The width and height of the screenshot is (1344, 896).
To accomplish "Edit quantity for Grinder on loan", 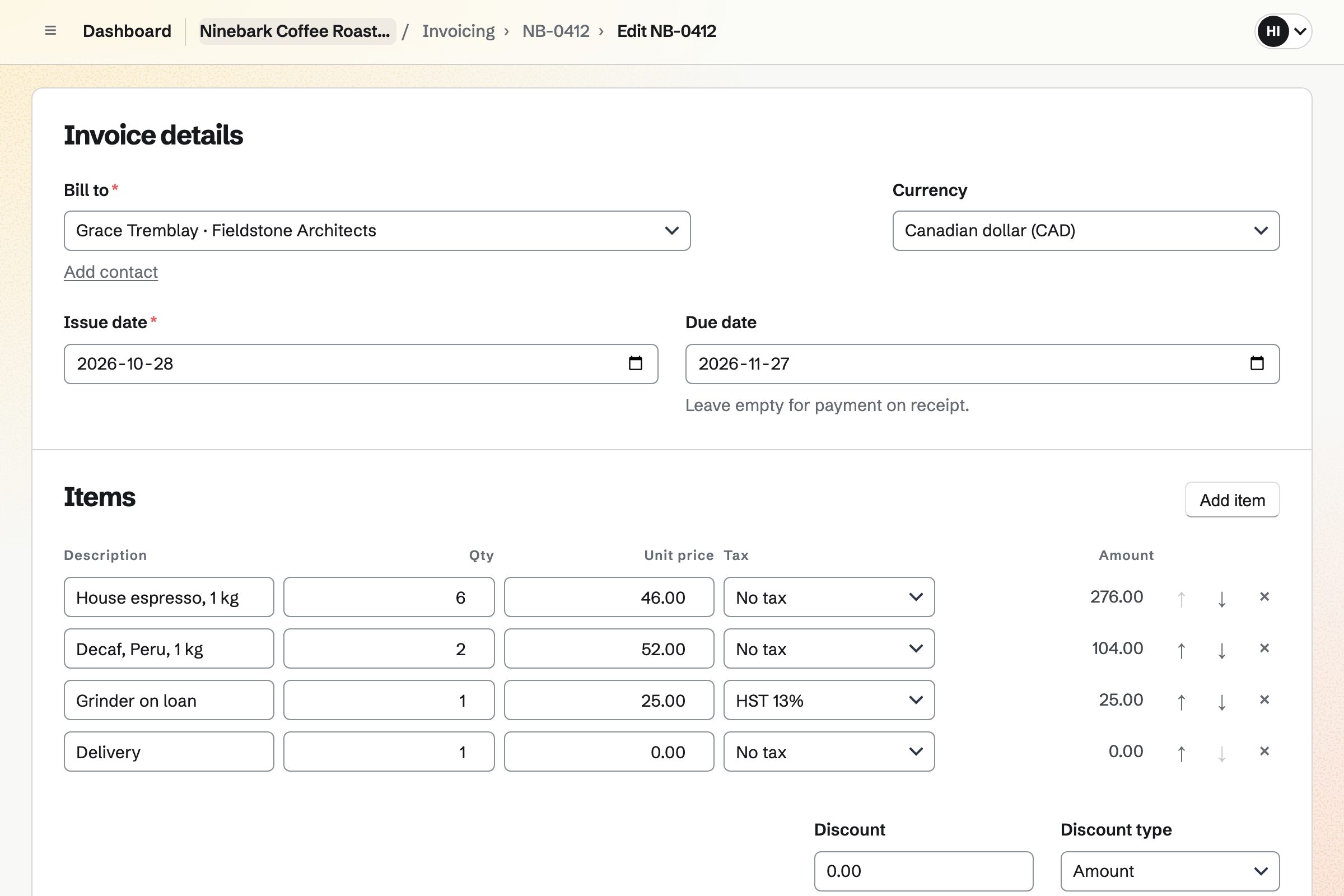I will pos(389,700).
